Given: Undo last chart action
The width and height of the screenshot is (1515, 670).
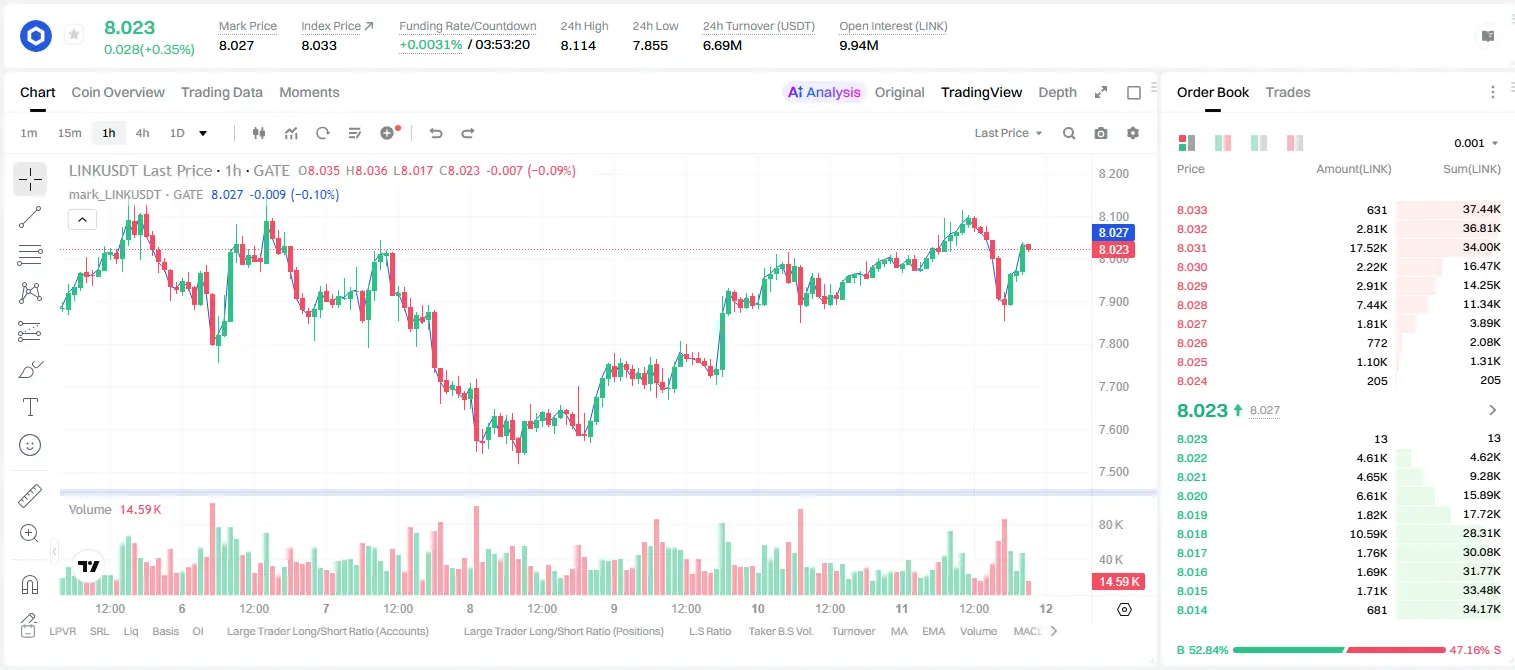Looking at the screenshot, I should pyautogui.click(x=435, y=133).
